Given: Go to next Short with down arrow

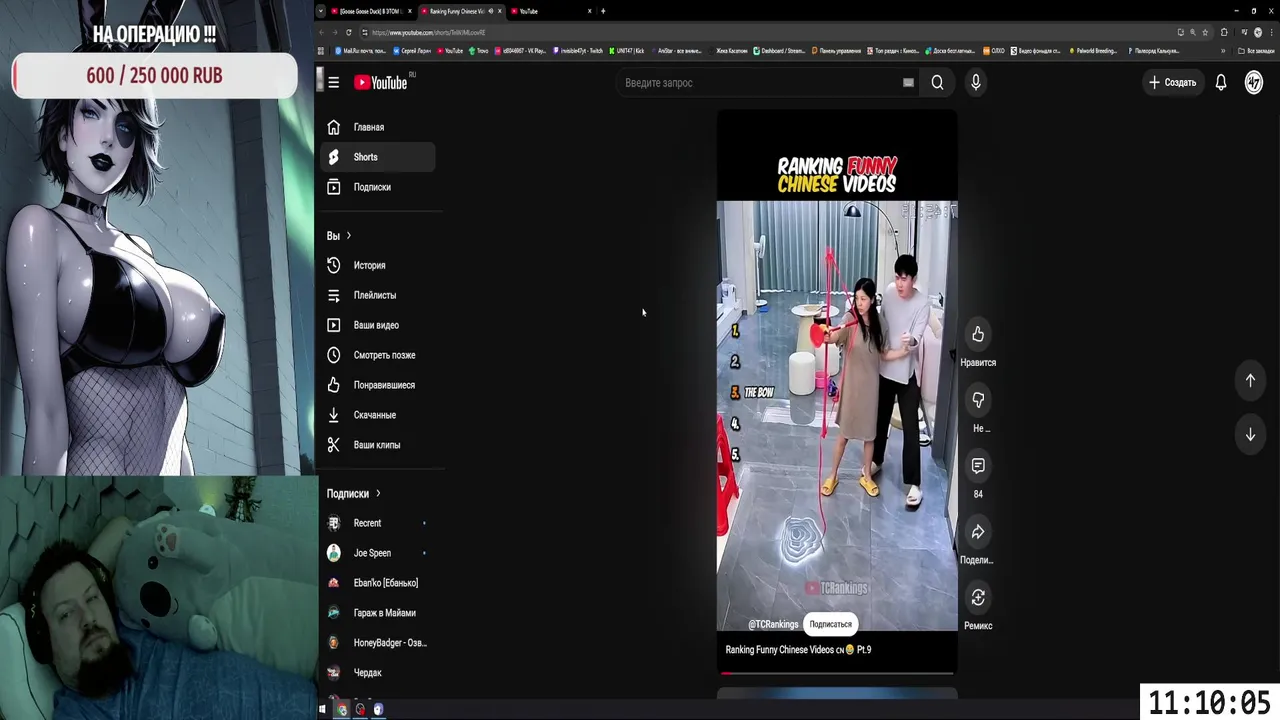Looking at the screenshot, I should click(1250, 434).
